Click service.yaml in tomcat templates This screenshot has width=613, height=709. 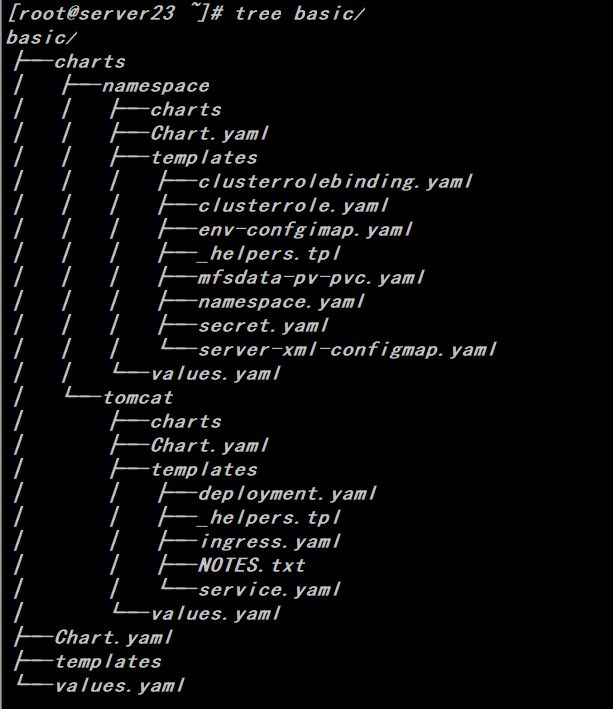(269, 589)
